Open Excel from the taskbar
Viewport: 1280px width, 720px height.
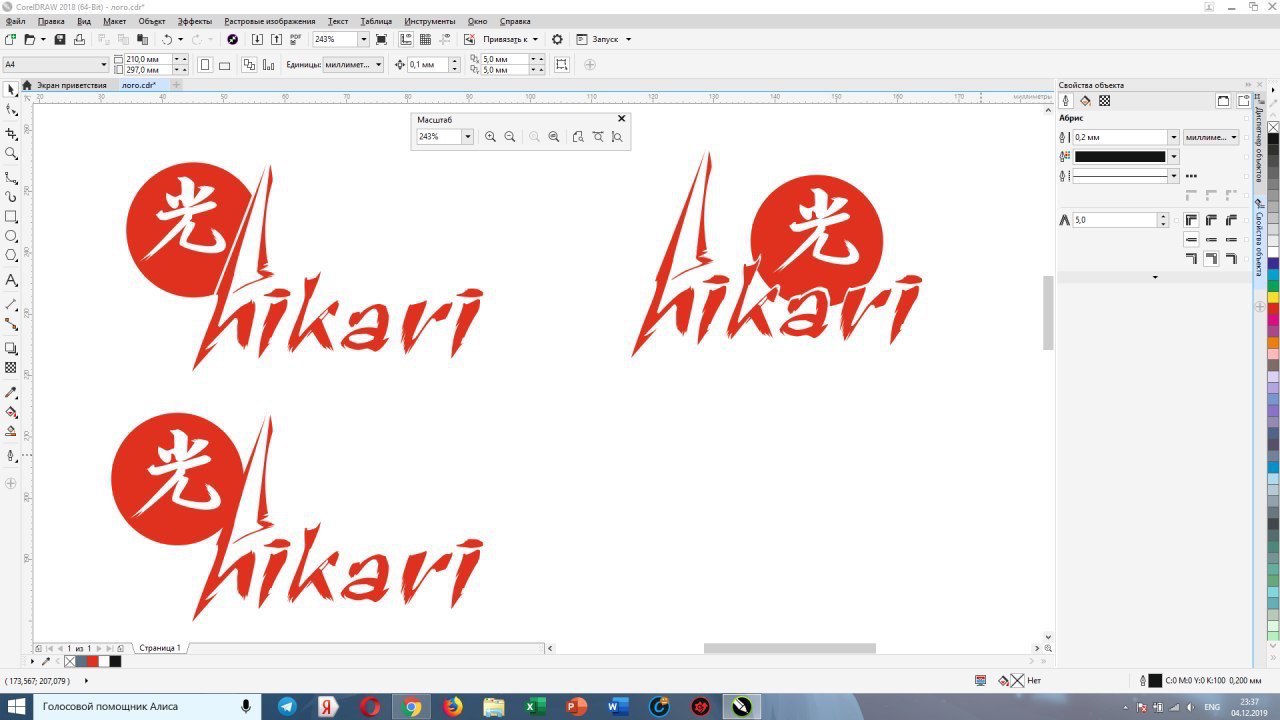[x=535, y=707]
